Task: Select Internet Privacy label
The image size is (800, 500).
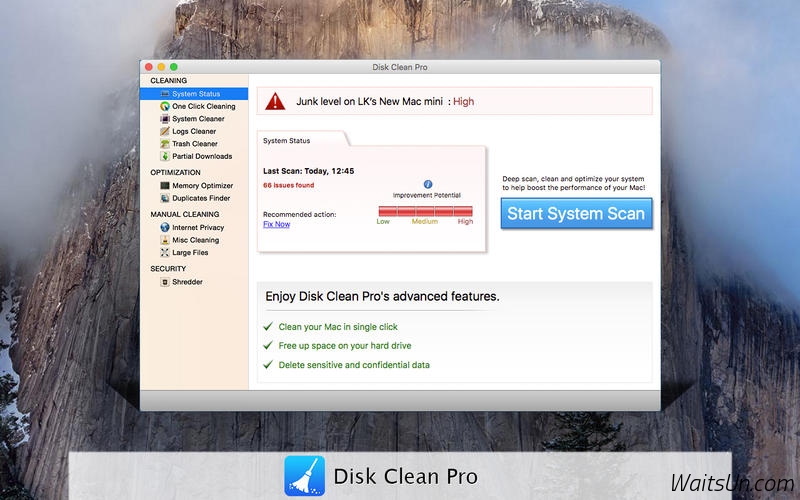Action: [198, 228]
